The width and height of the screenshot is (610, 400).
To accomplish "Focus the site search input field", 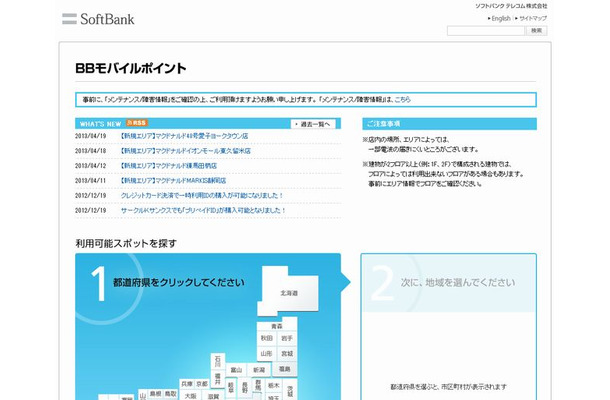I will pos(486,30).
